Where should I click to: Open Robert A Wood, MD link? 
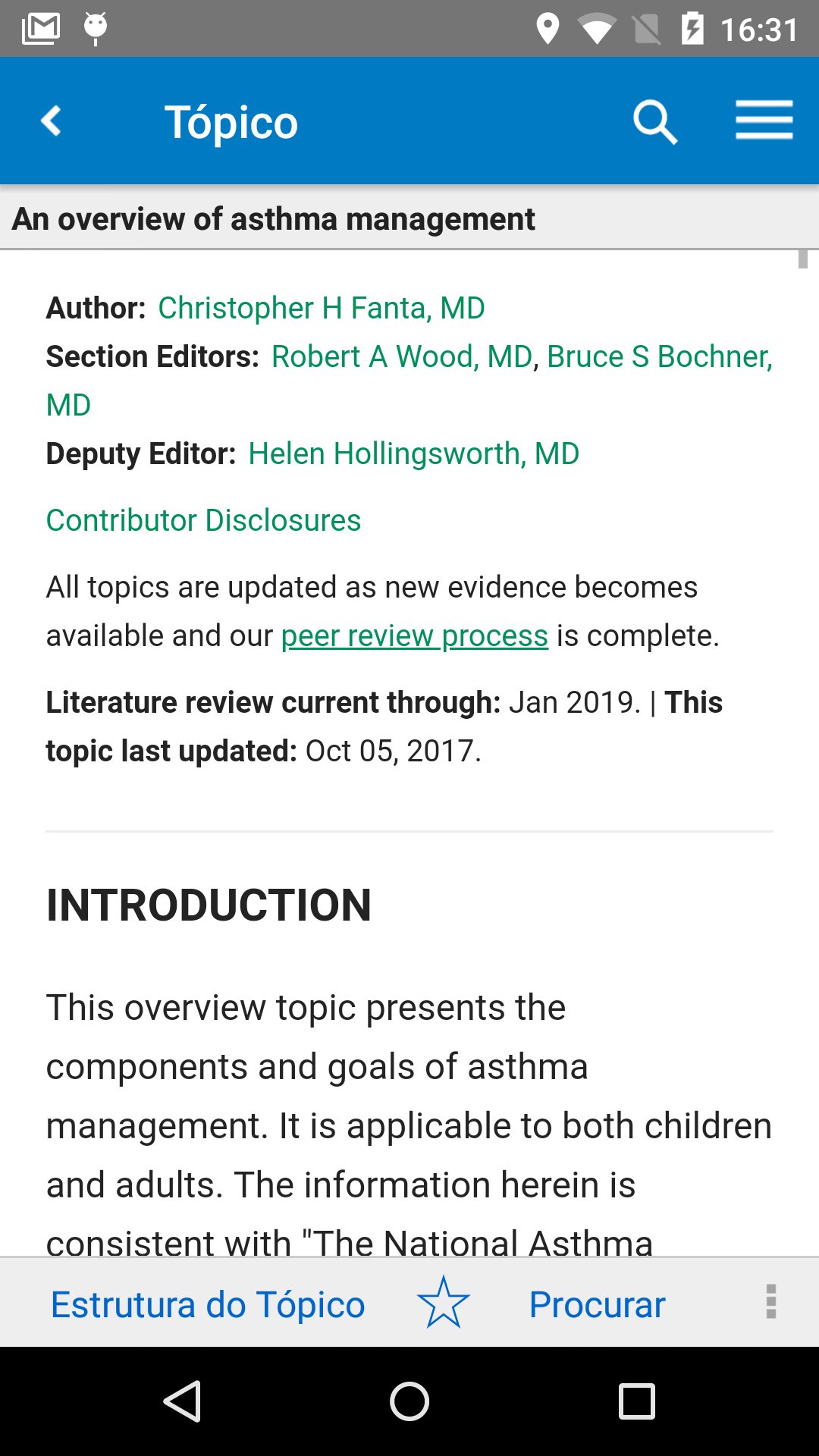click(x=402, y=356)
